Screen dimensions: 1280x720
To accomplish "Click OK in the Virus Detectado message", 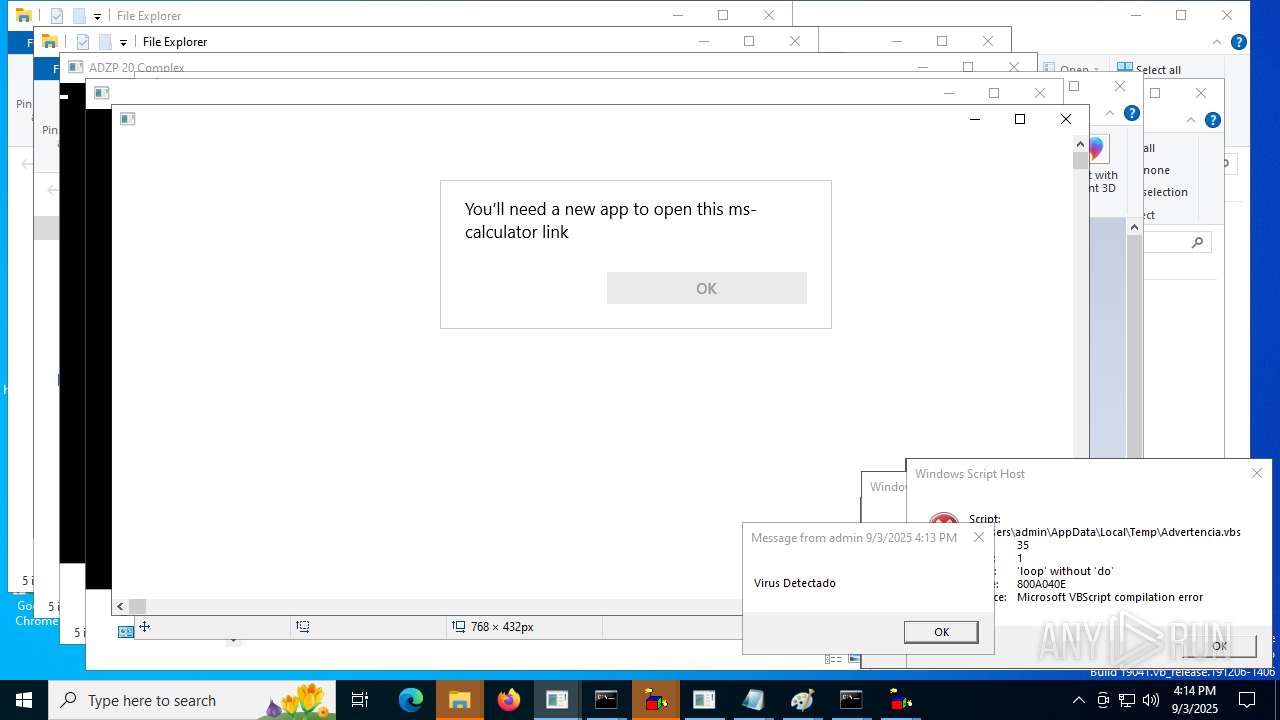I will [x=941, y=632].
